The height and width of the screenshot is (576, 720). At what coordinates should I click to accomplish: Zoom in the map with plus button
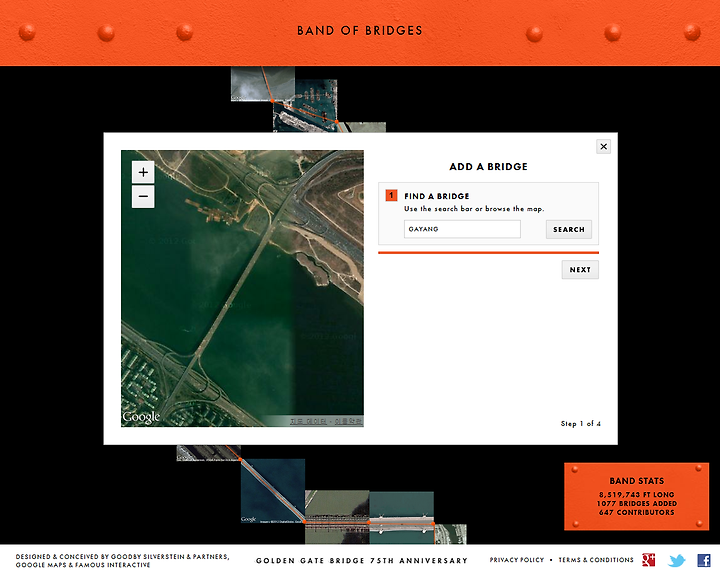[x=143, y=172]
